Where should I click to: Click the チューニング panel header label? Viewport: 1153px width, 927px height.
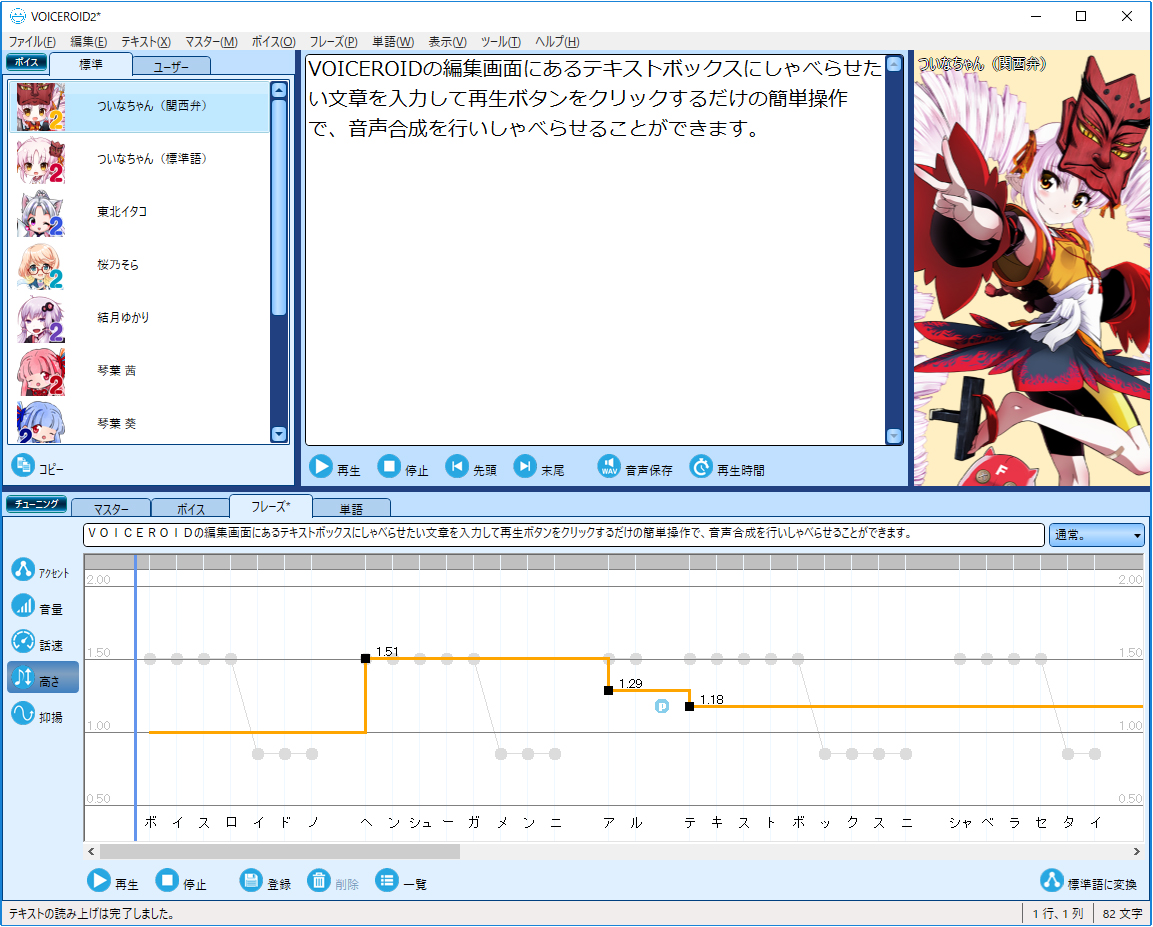coord(36,504)
